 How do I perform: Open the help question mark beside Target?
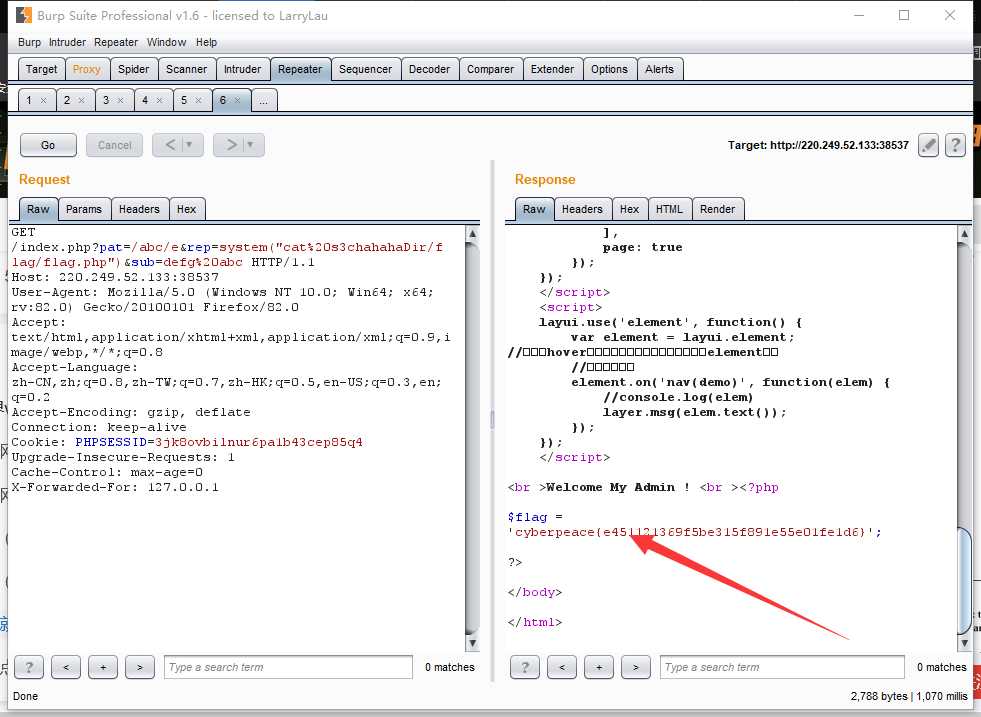click(955, 145)
